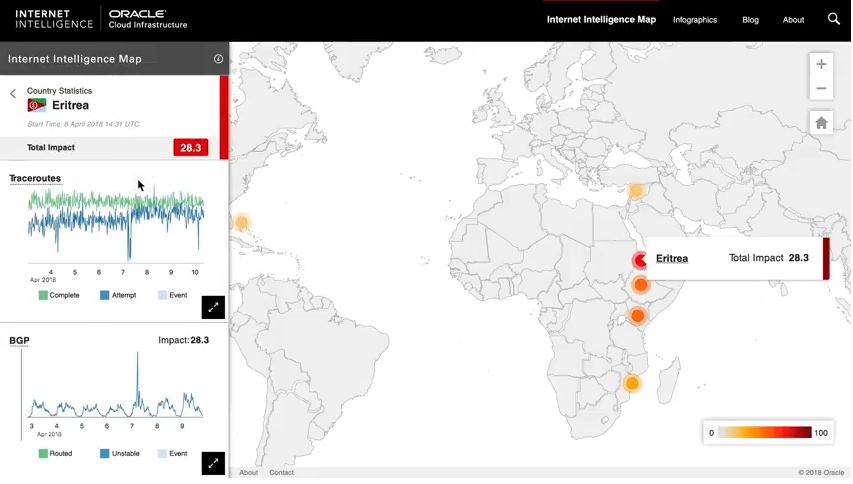Screen dimensions: 853x484
Task: Select the Traceroutes section heading
Action: (x=35, y=178)
